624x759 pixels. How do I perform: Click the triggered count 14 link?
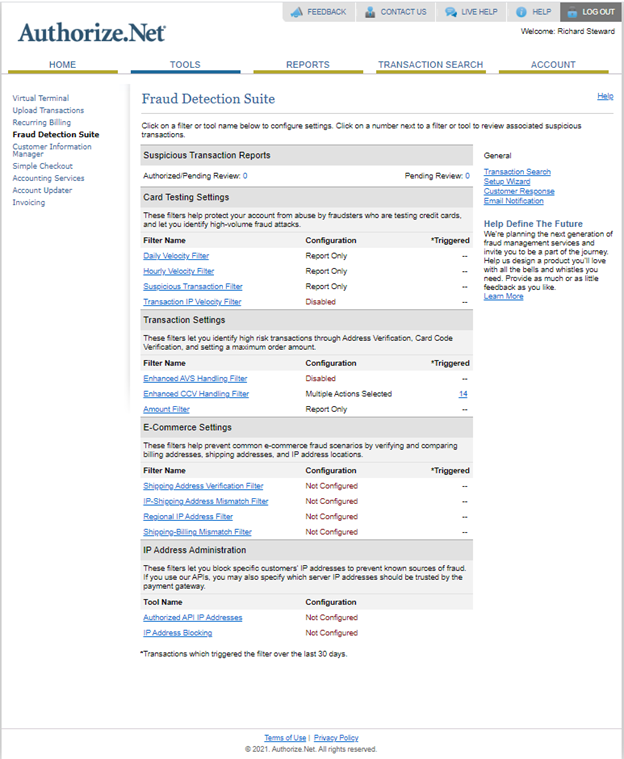click(463, 394)
